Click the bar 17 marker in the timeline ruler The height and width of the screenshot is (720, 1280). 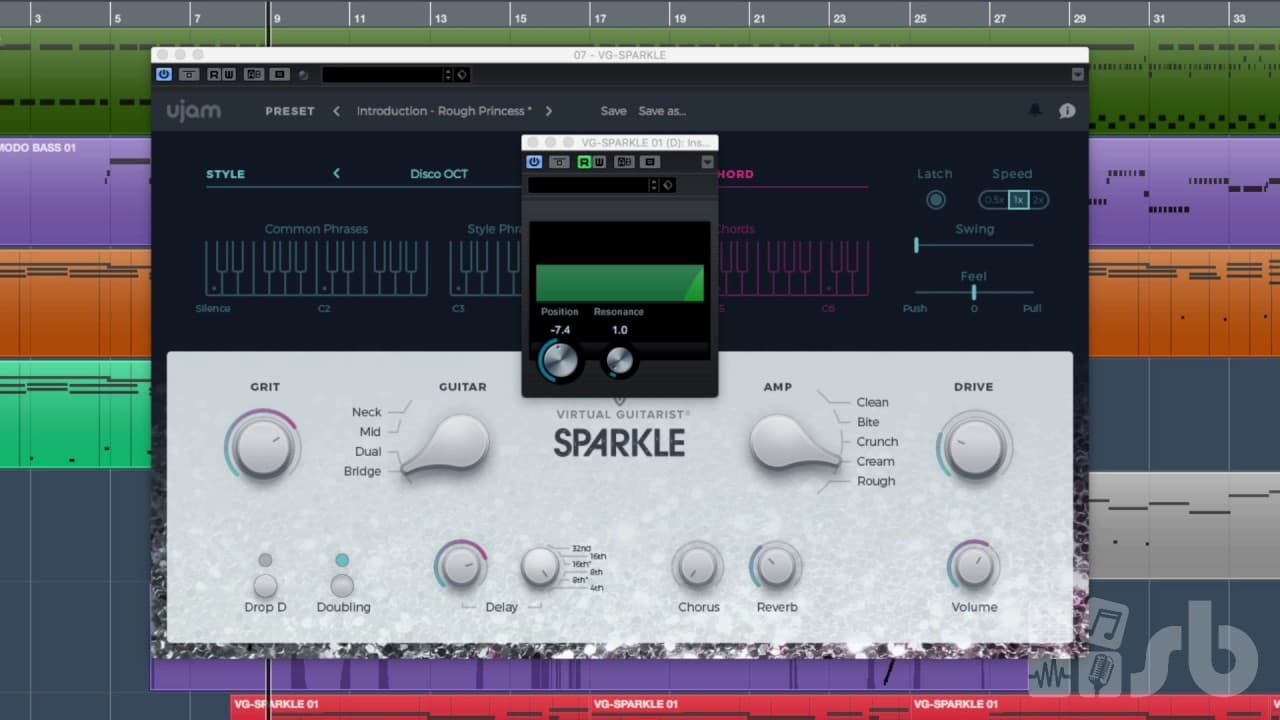pos(599,18)
